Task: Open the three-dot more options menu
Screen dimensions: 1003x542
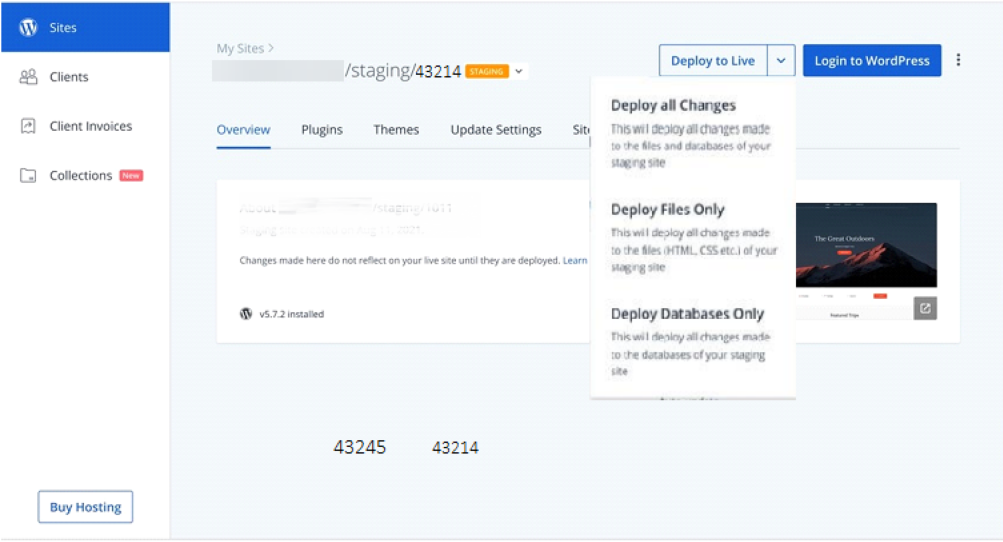Action: point(958,60)
